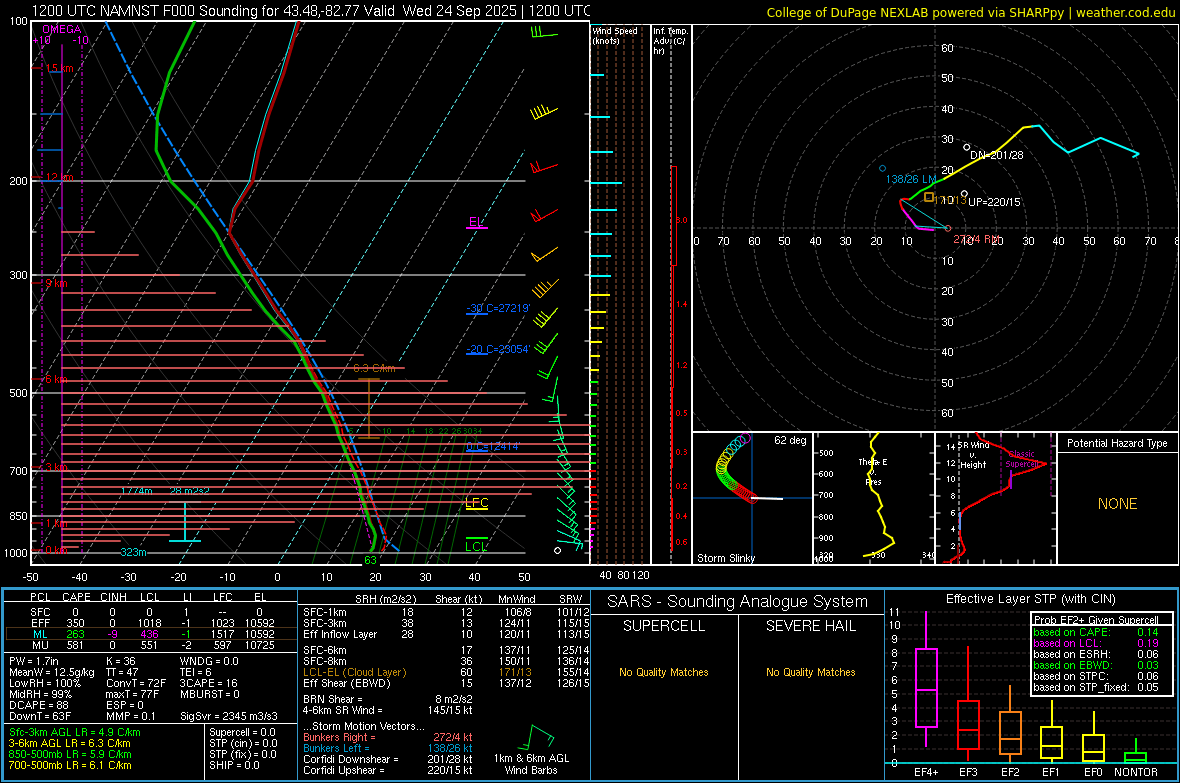
Task: Click the 12 km height marker
Action: (59, 177)
